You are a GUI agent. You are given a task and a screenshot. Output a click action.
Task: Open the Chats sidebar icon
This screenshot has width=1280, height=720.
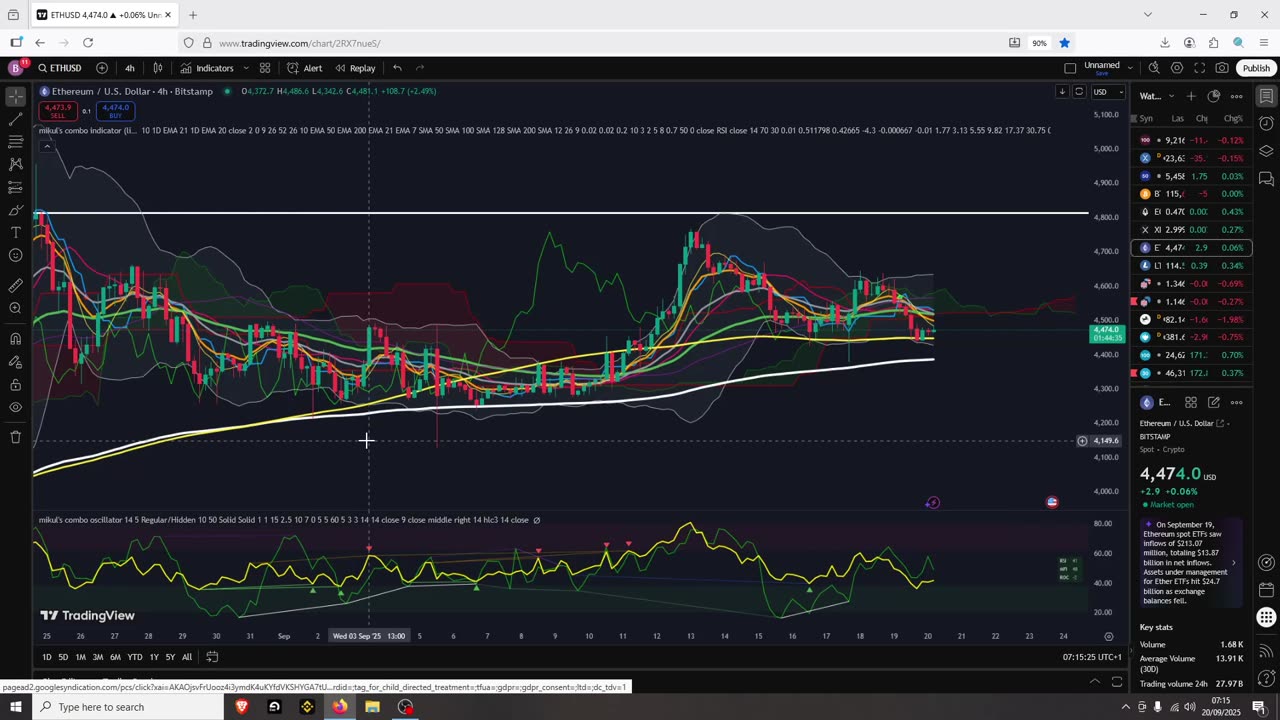1266,179
